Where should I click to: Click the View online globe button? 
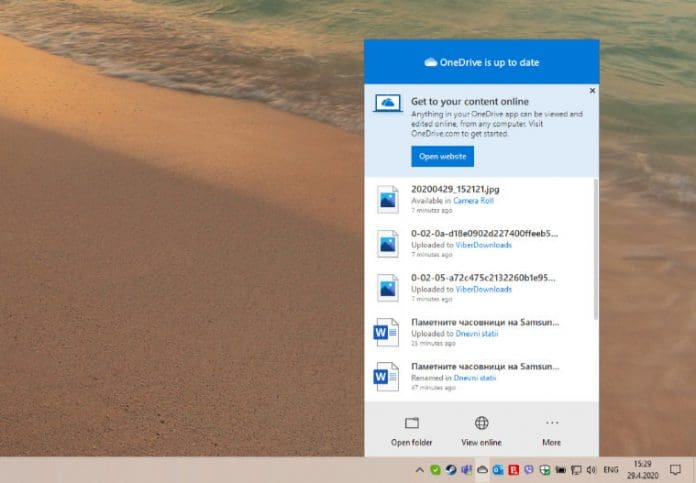click(x=482, y=430)
